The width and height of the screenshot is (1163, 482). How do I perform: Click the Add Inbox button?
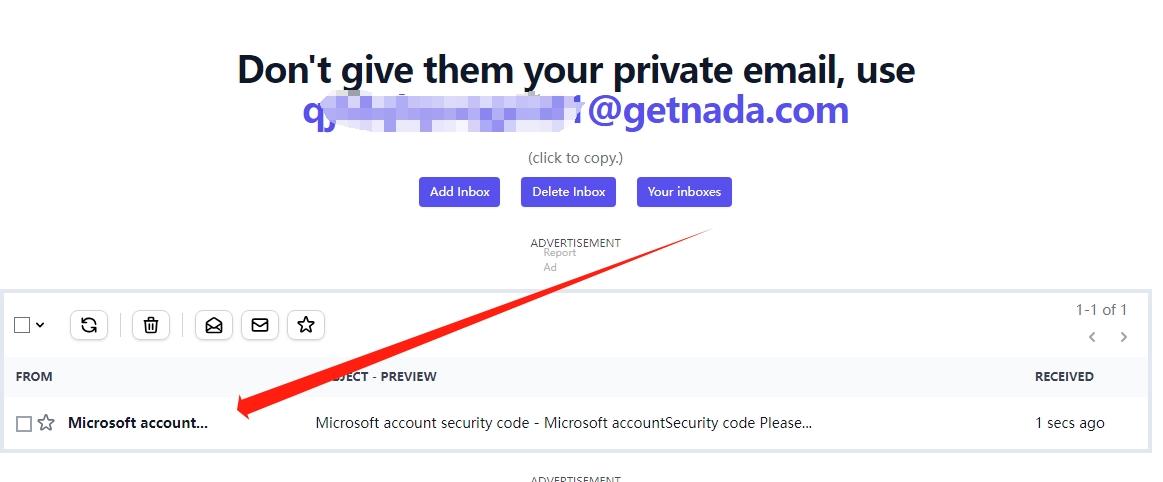459,192
